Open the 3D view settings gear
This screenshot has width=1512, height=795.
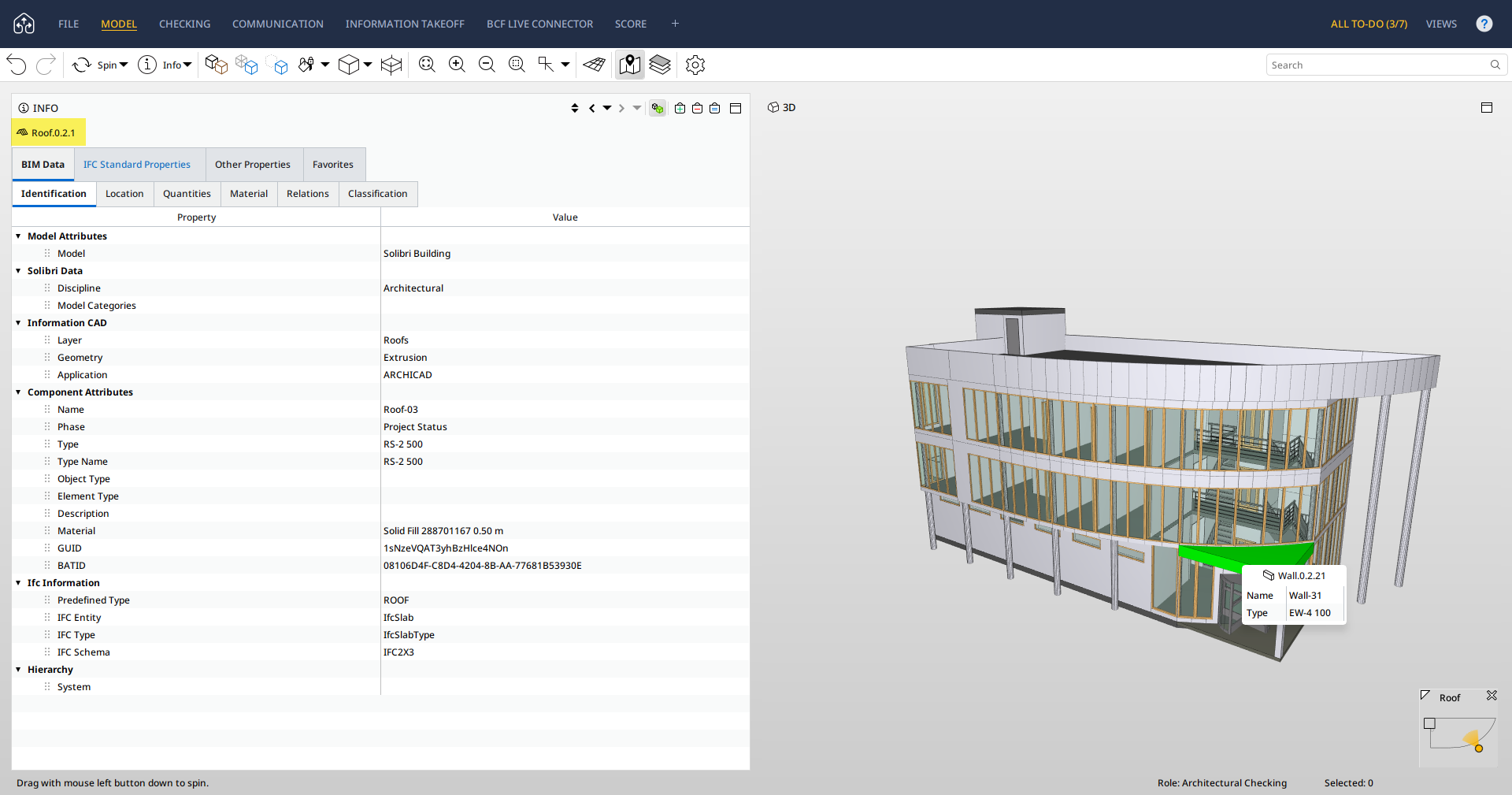coord(695,65)
